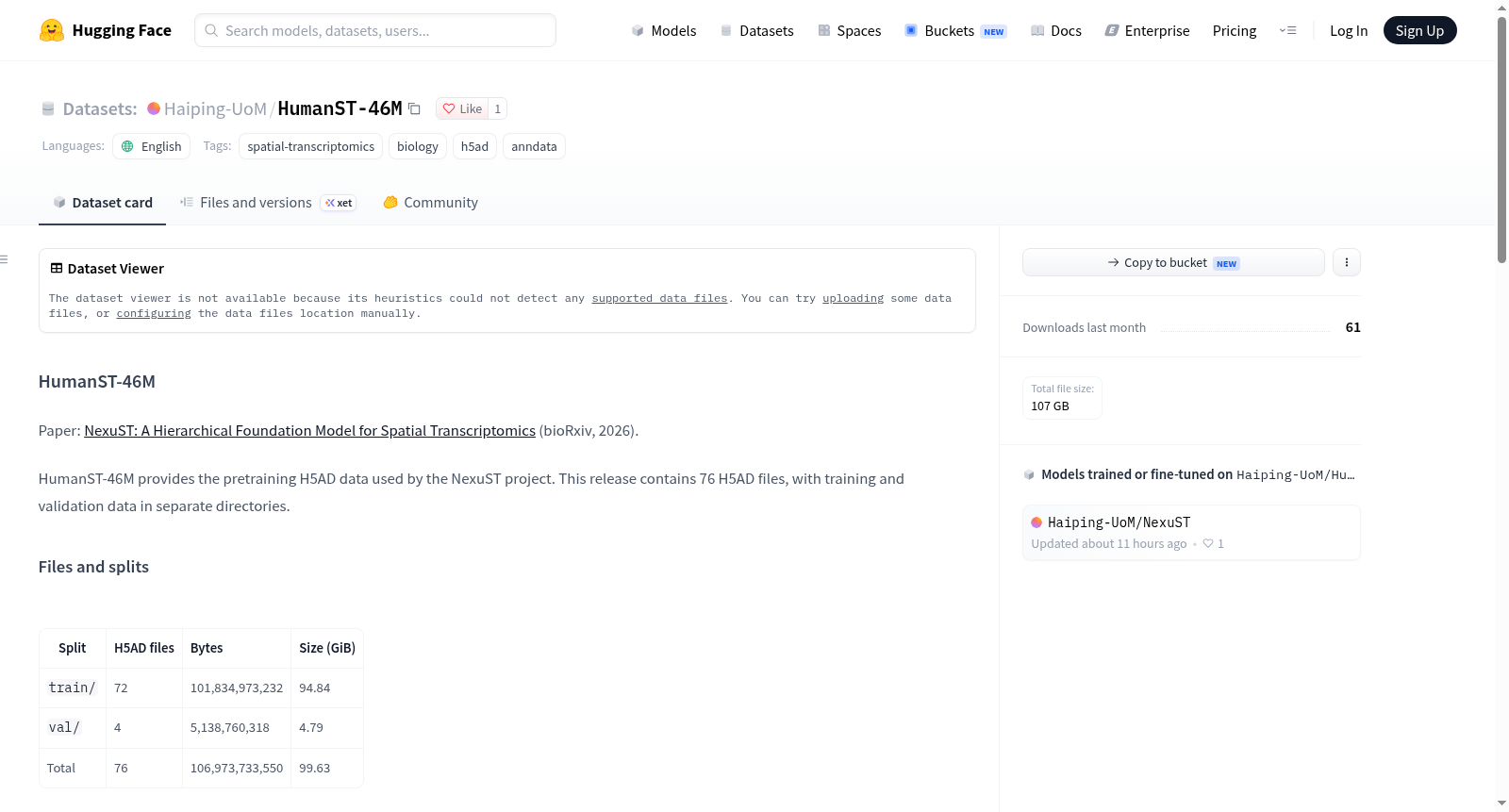The image size is (1509, 812).
Task: Expand the navigation overflow menu icon
Action: (x=1287, y=30)
